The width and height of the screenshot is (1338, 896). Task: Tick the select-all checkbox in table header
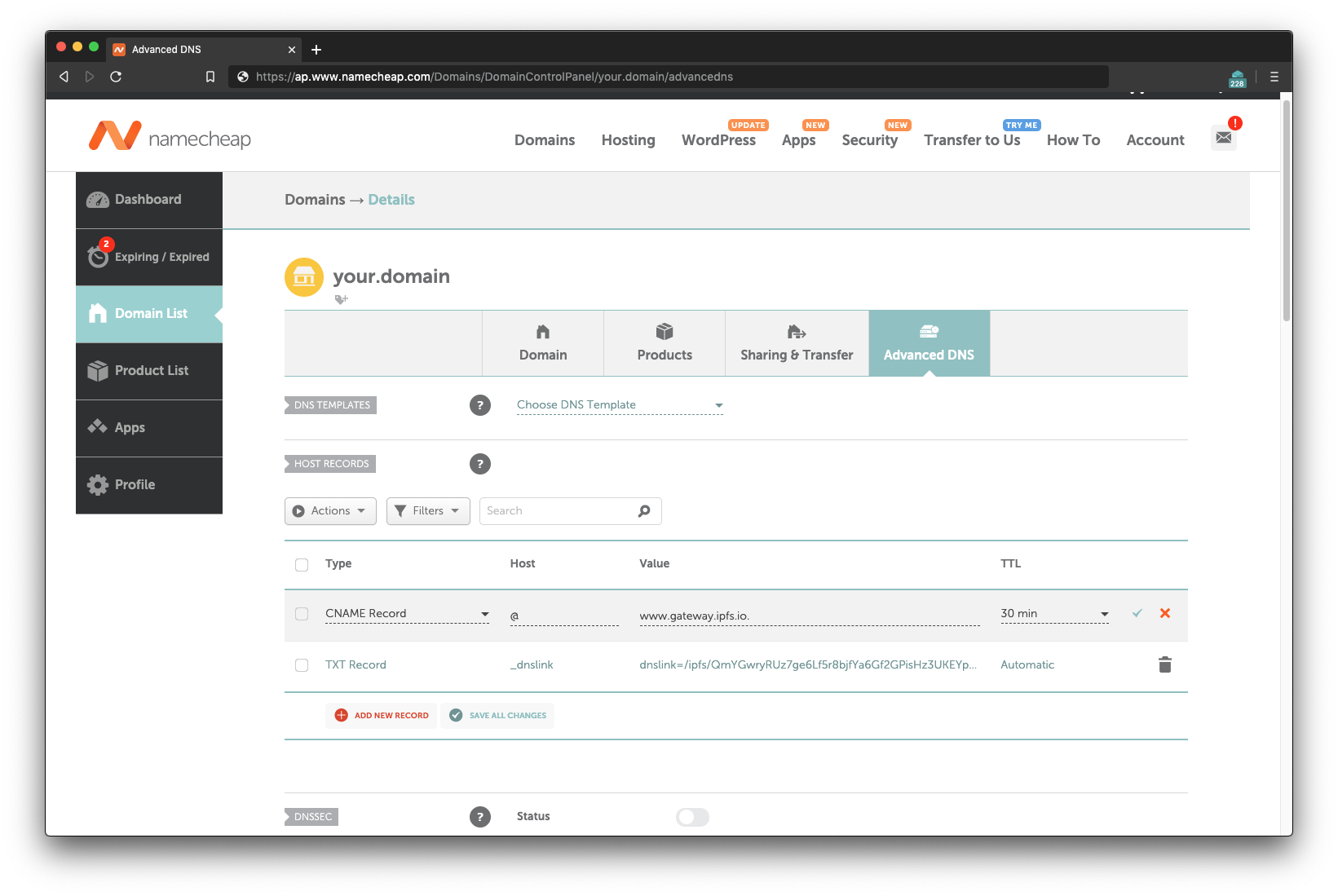302,564
